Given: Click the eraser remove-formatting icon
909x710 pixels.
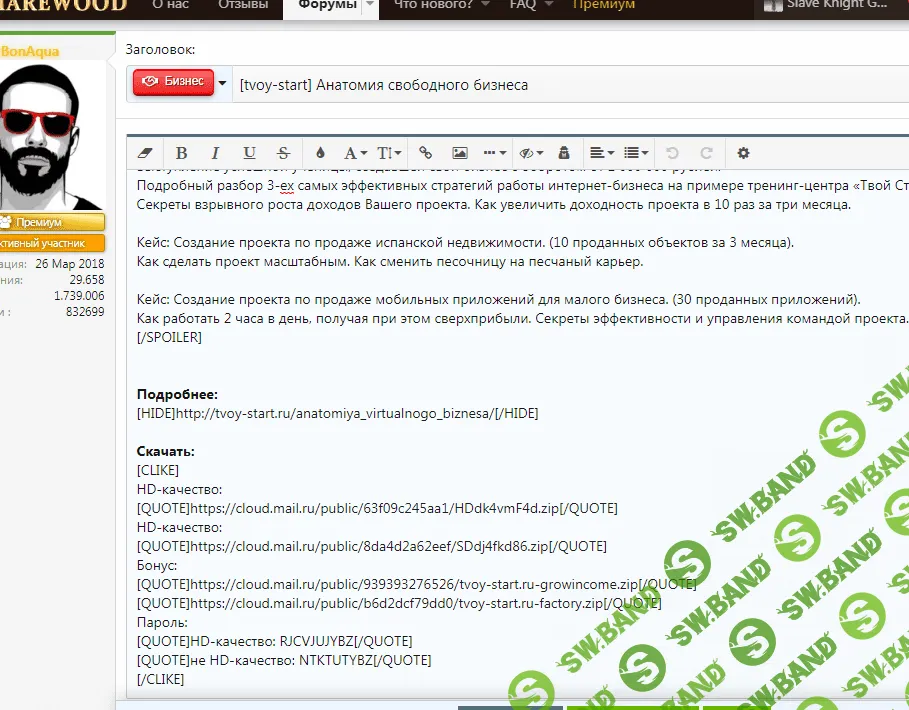Looking at the screenshot, I should click(x=147, y=153).
